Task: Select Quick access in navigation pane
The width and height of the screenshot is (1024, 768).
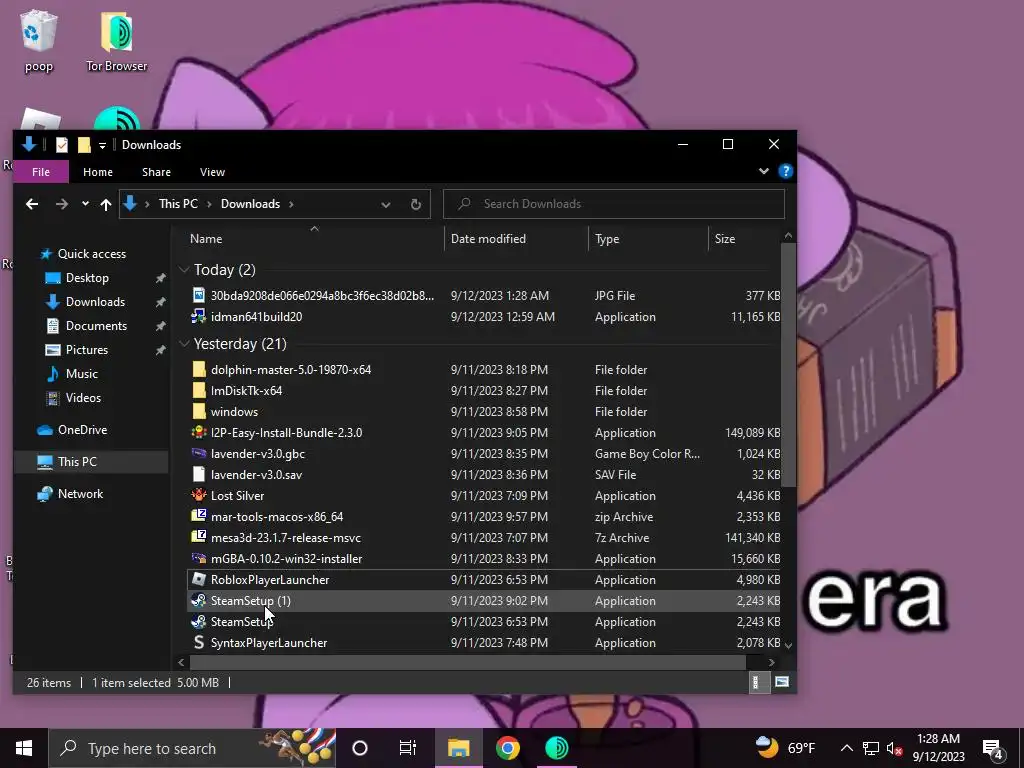Action: [91, 254]
